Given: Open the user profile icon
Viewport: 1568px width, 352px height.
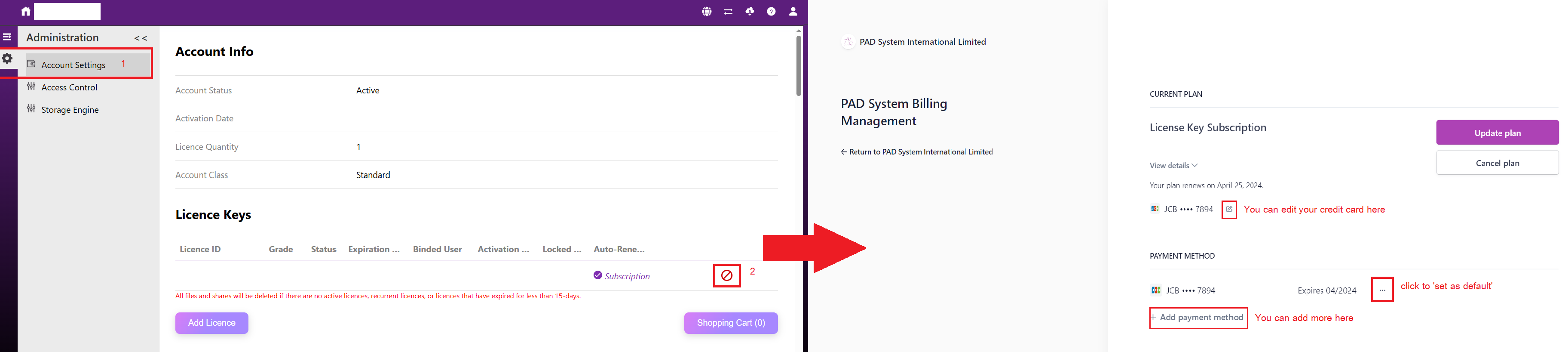Looking at the screenshot, I should click(x=793, y=12).
